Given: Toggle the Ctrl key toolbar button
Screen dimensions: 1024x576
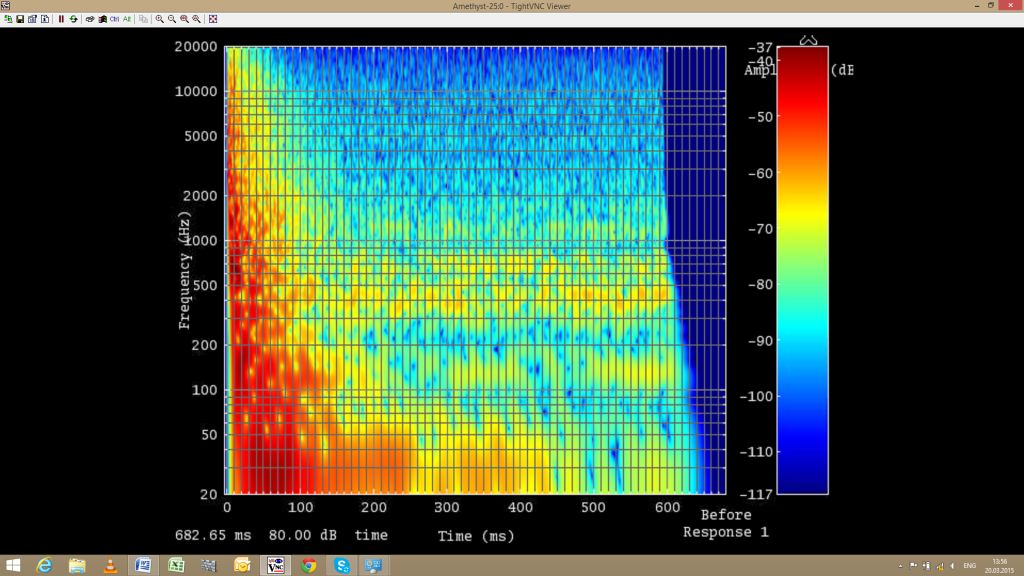Looking at the screenshot, I should coord(114,19).
